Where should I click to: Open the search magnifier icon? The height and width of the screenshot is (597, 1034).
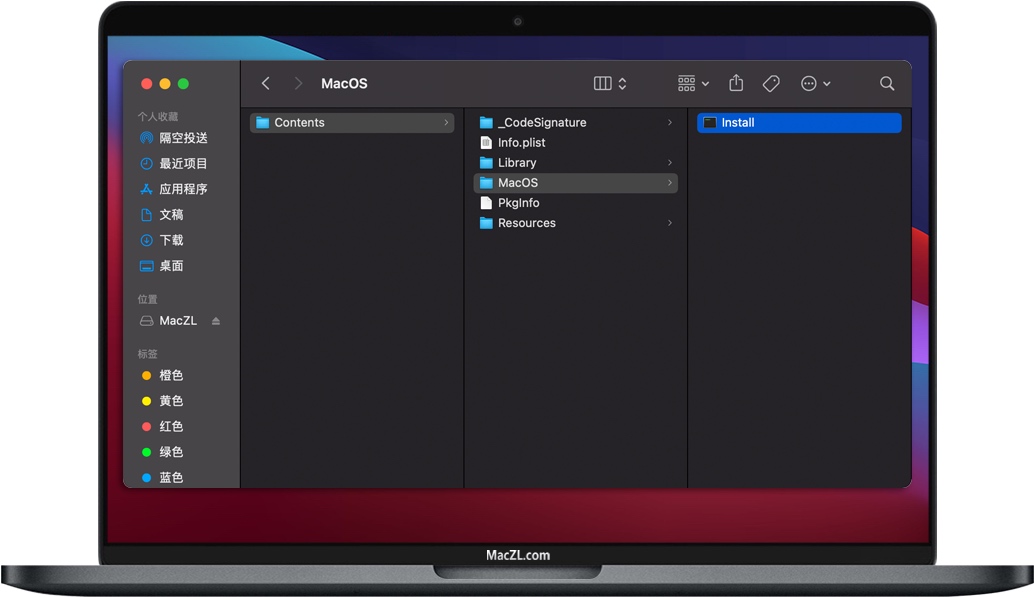(x=887, y=84)
